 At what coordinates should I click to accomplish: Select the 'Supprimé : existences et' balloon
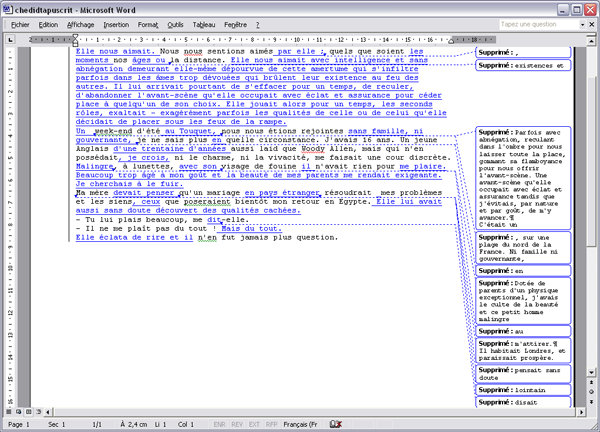click(523, 65)
